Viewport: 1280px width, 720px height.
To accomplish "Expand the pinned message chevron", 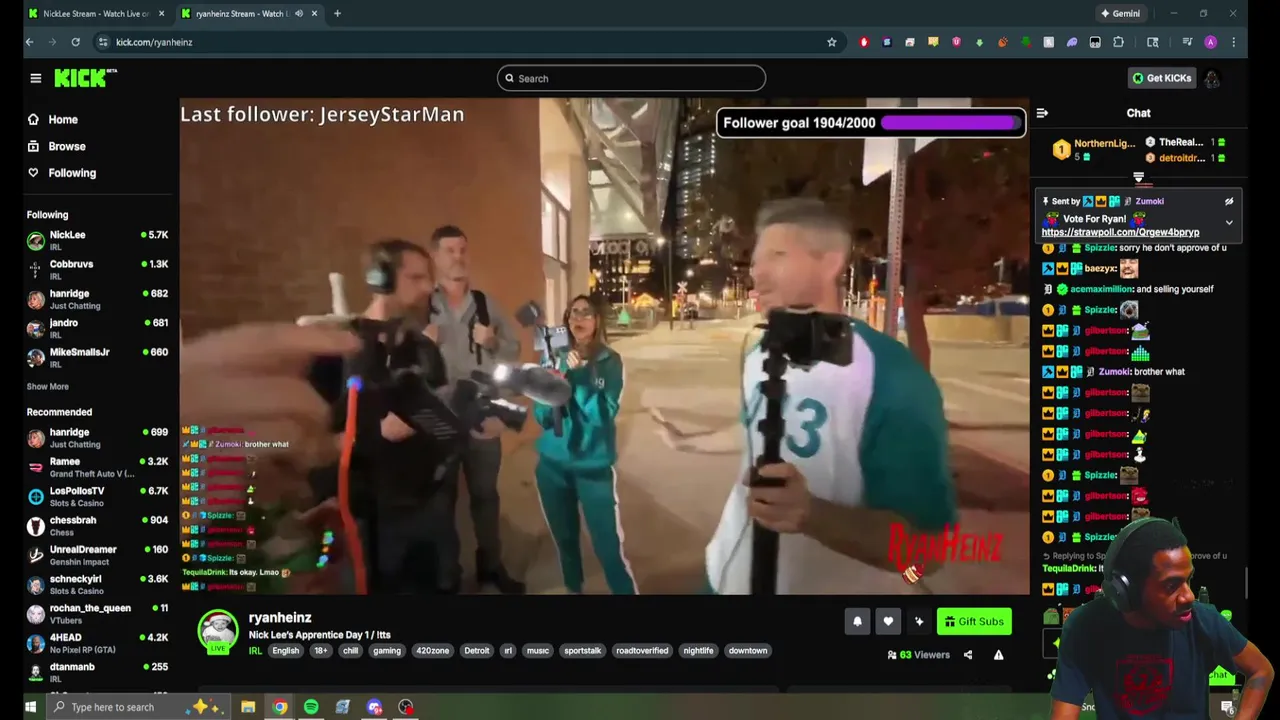I will [x=1229, y=223].
